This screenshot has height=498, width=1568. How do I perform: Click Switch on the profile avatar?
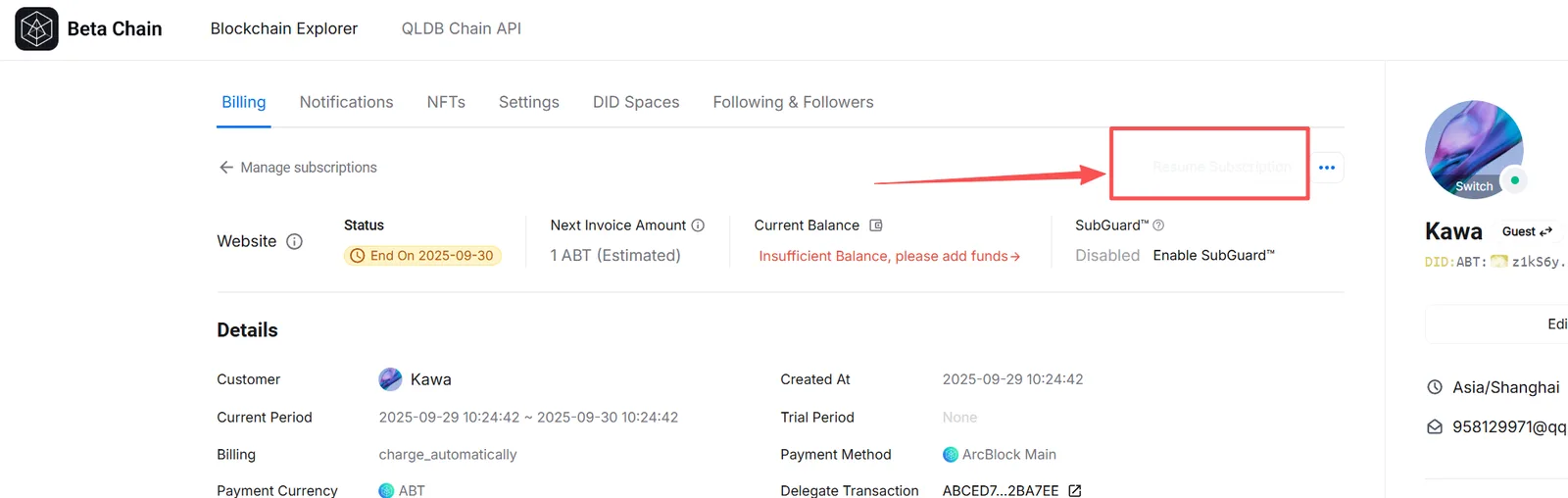(x=1474, y=186)
